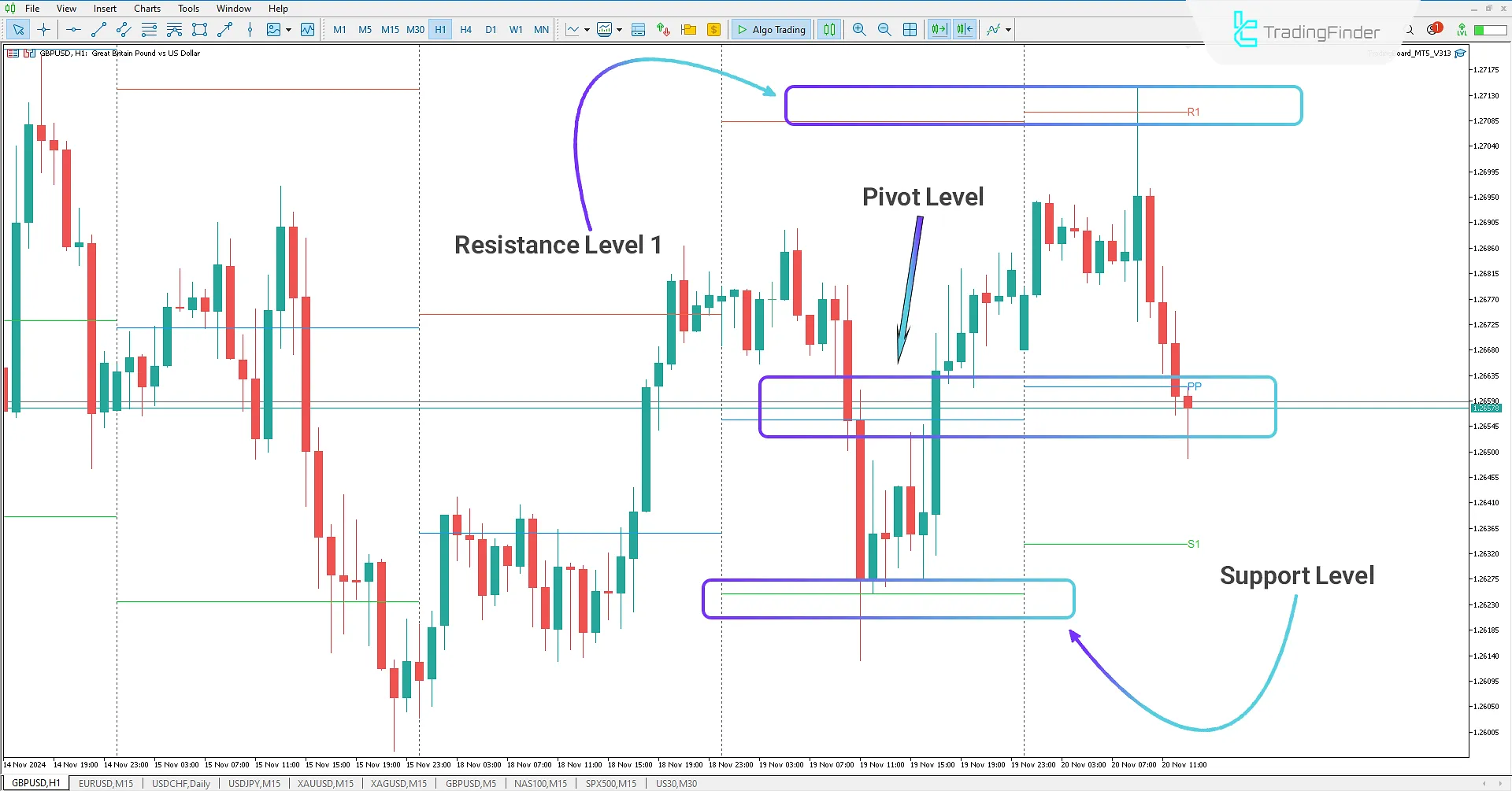Open the Charts menu
Image resolution: width=1512 pixels, height=791 pixels.
tap(146, 8)
